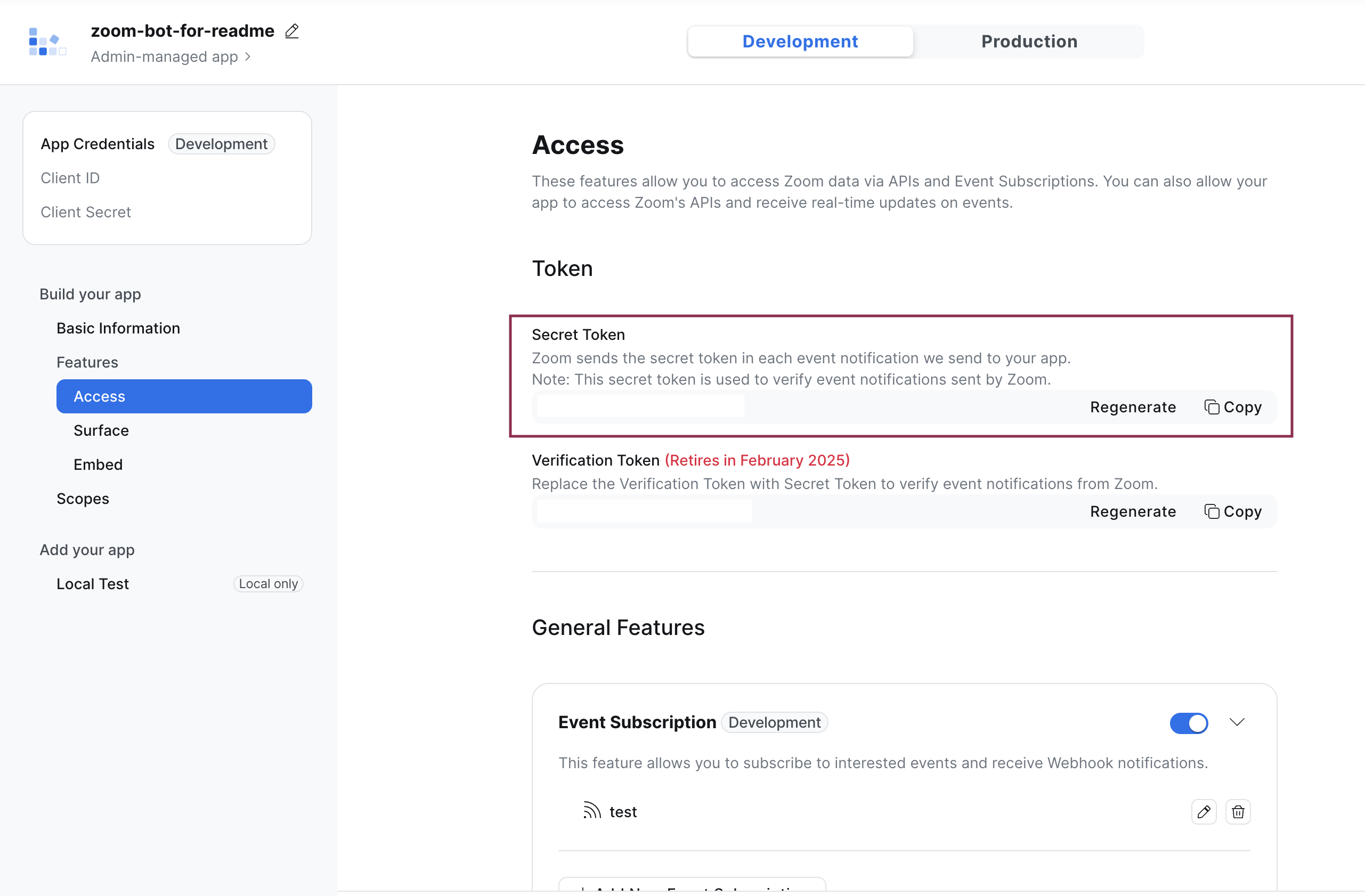This screenshot has height=896, width=1365.
Task: Delete the test event subscription
Action: coord(1238,812)
